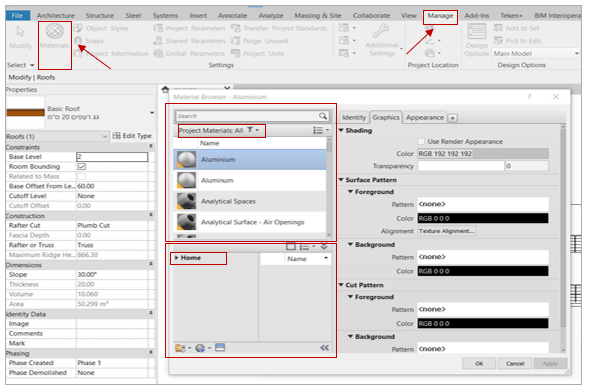
Task: Switch to the Manage ribbon tab
Action: point(440,16)
